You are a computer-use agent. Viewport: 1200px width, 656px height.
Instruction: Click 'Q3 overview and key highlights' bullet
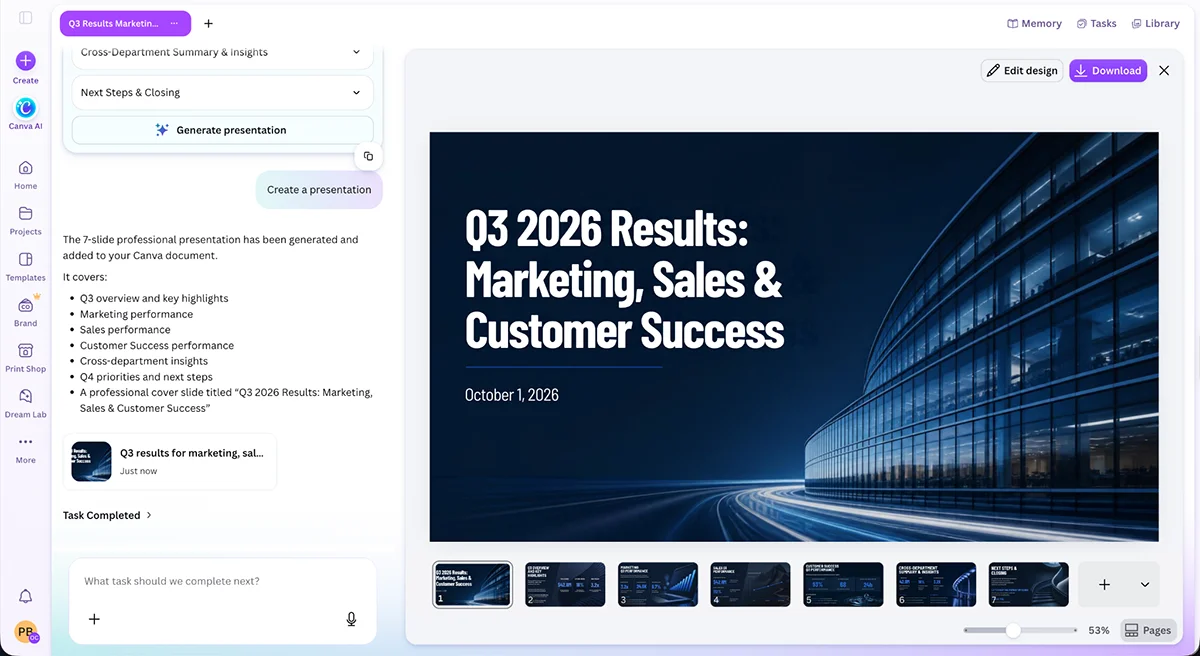coord(154,298)
